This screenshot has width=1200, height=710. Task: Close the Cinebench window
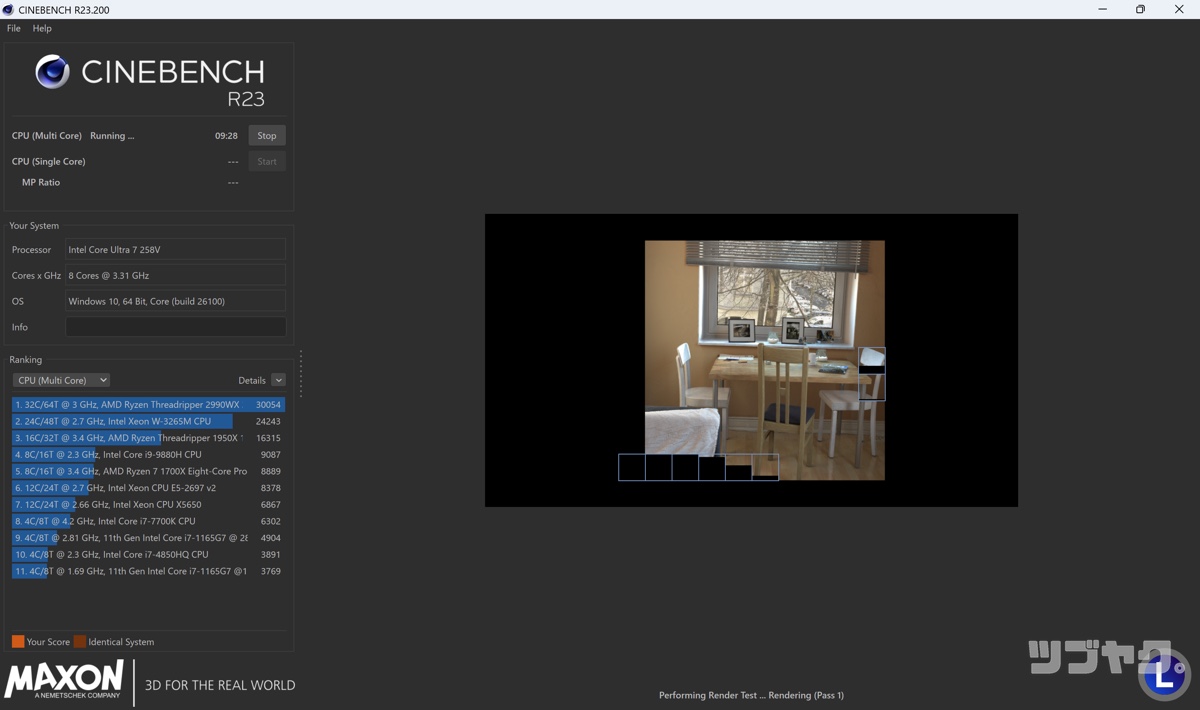click(1179, 9)
